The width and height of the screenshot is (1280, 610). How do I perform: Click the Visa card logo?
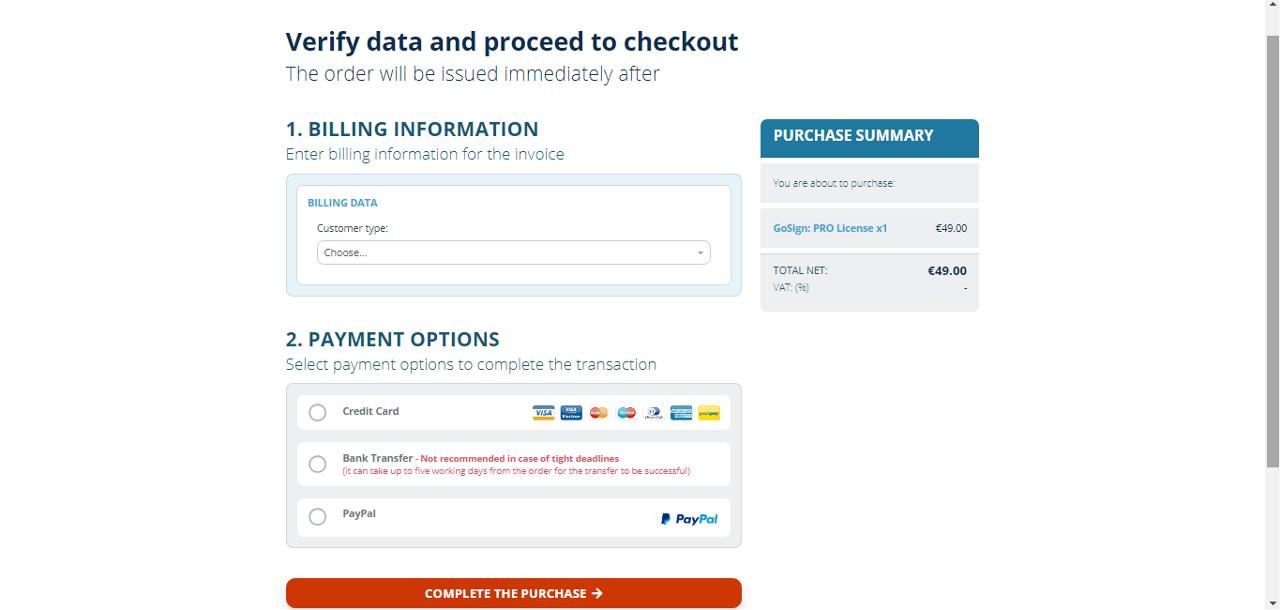pyautogui.click(x=543, y=412)
